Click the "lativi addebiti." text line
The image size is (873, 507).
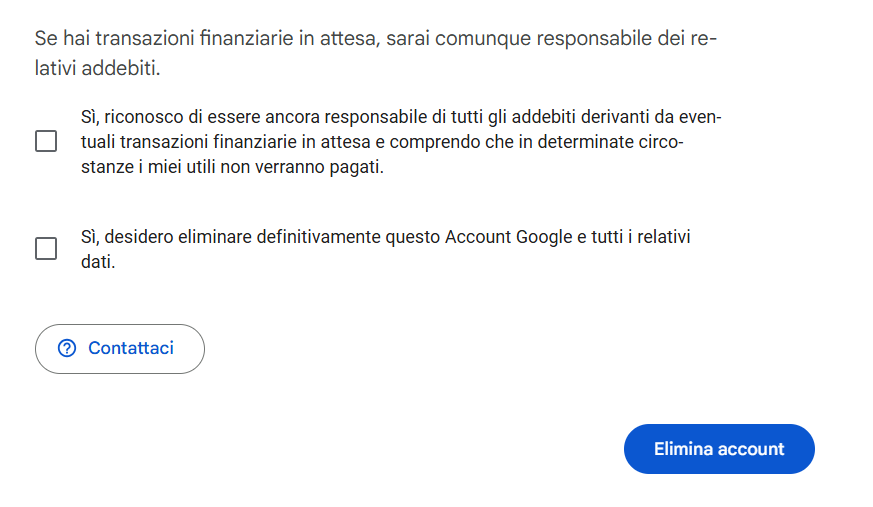[98, 68]
